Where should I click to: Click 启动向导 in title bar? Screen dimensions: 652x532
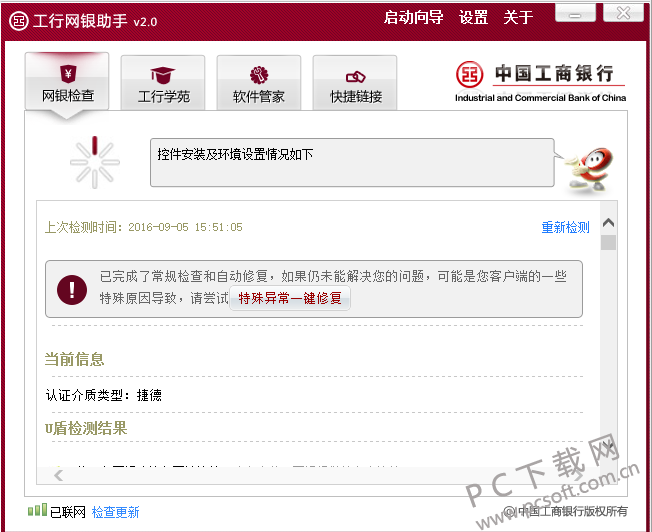(413, 17)
